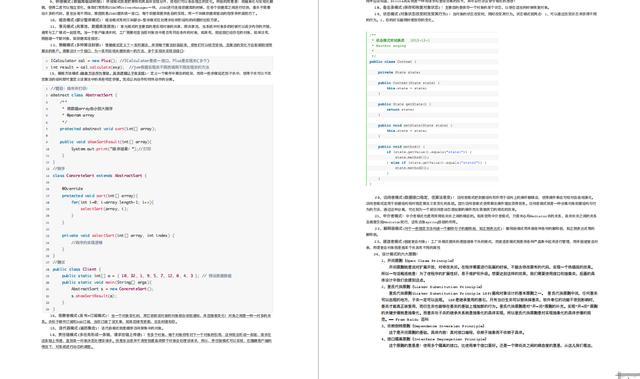640x379 pixels.
Task: Click 'AbstractSort s = new ConcreteSort();' line
Action: click(x=112, y=289)
